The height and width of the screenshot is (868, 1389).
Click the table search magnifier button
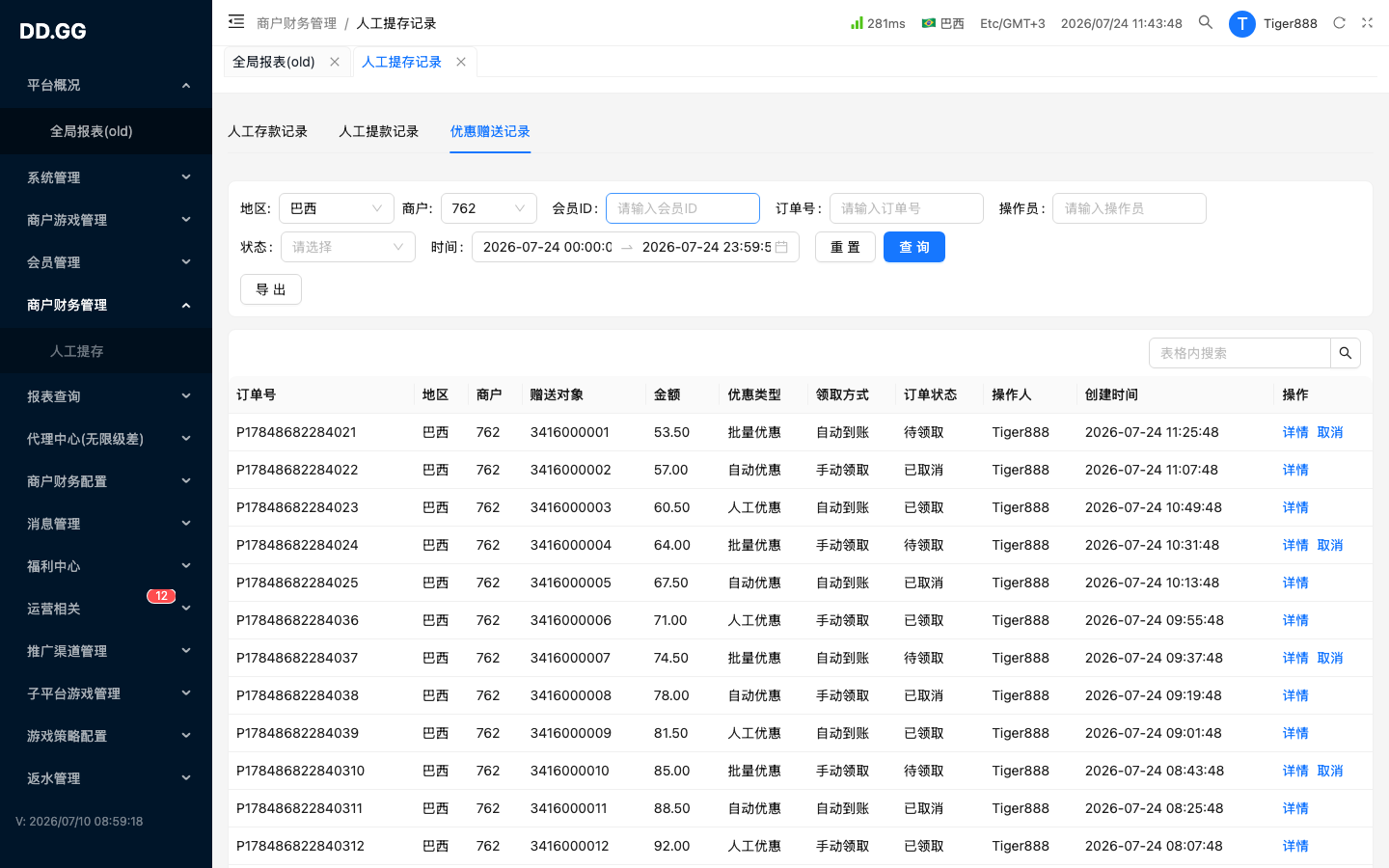point(1346,353)
